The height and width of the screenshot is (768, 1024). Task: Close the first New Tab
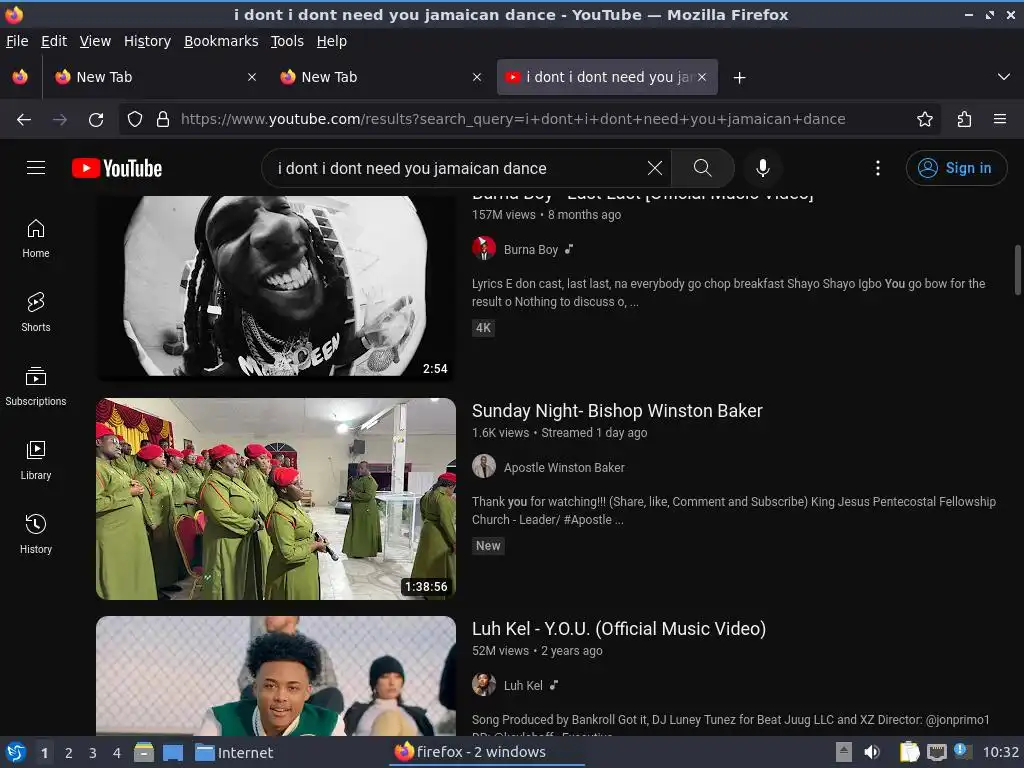coord(251,77)
